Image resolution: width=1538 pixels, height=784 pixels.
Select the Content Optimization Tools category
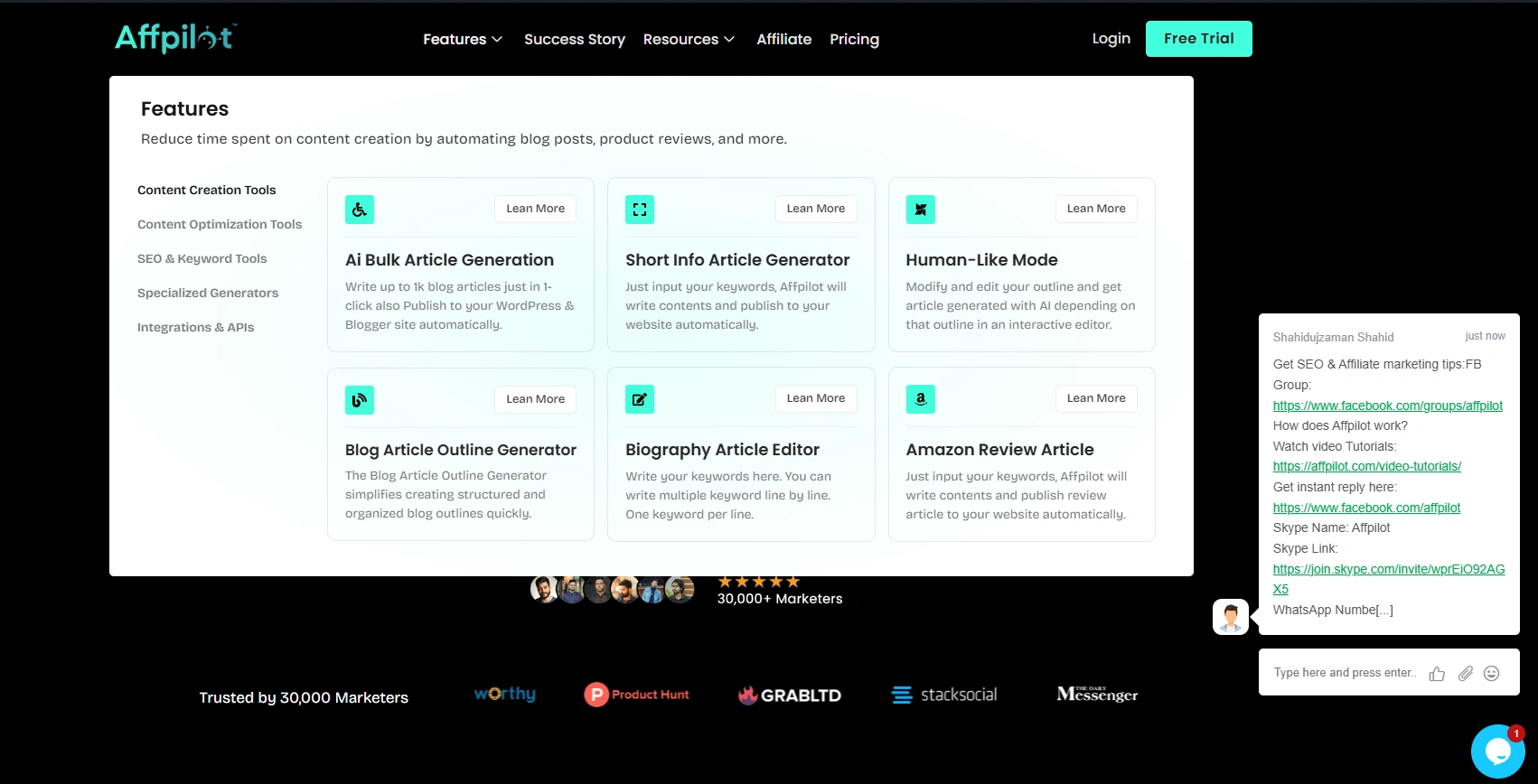coord(220,224)
